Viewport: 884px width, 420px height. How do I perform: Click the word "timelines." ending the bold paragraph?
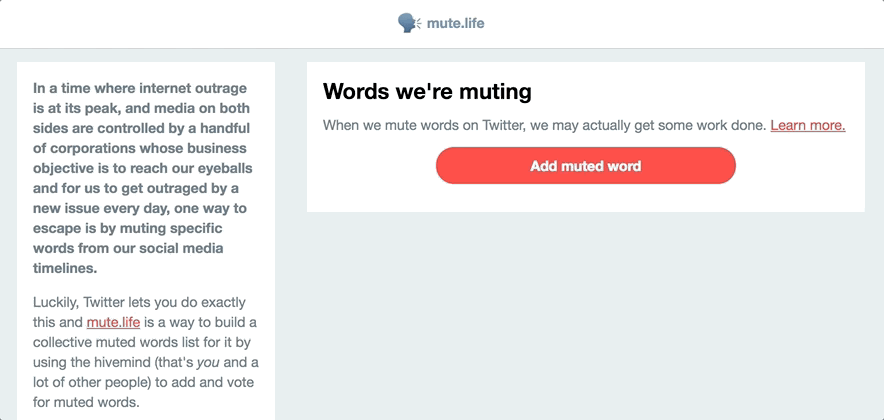pyautogui.click(x=67, y=267)
